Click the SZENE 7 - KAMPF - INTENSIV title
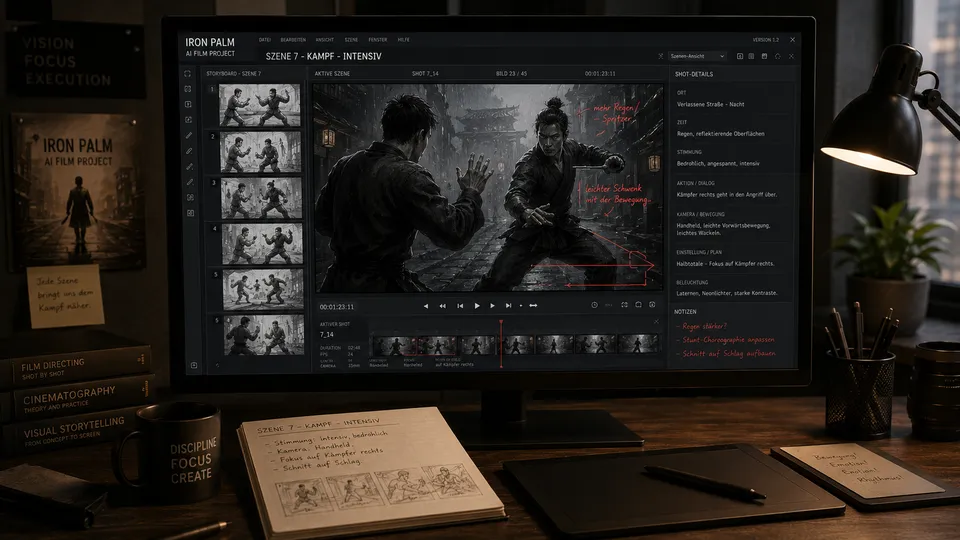Image resolution: width=960 pixels, height=540 pixels. [323, 56]
